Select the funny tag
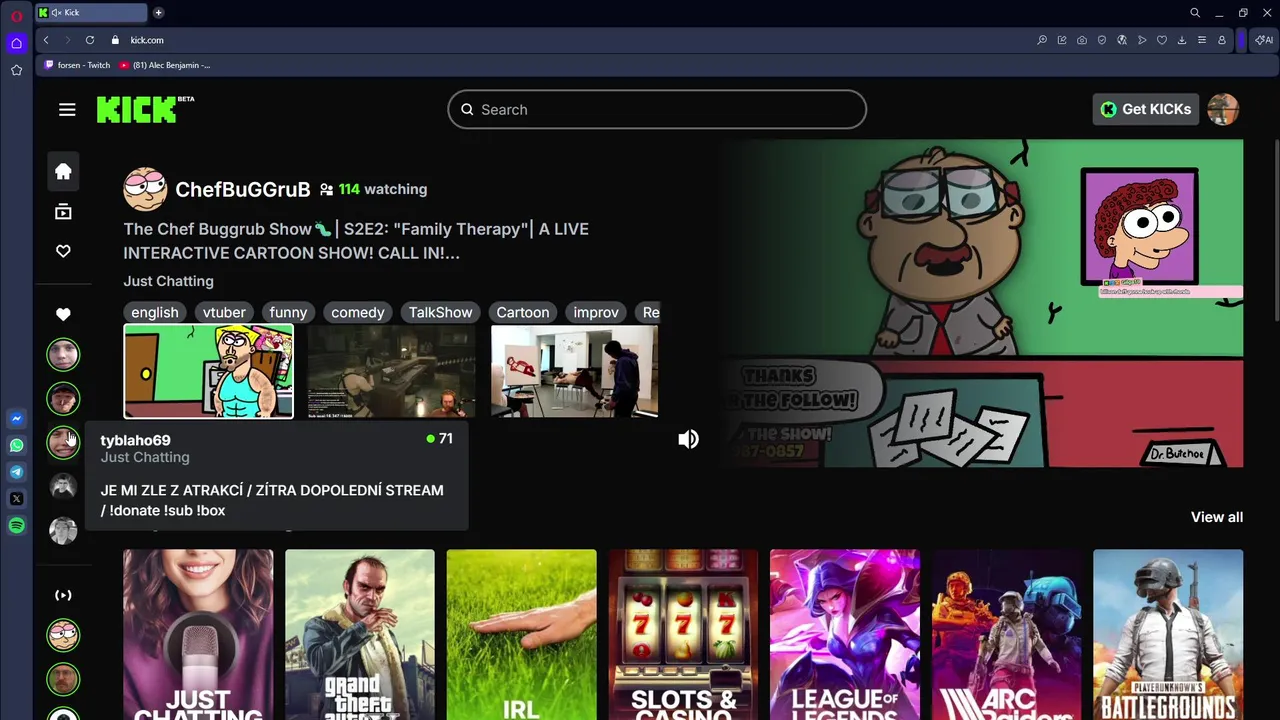Viewport: 1280px width, 720px height. 288,312
